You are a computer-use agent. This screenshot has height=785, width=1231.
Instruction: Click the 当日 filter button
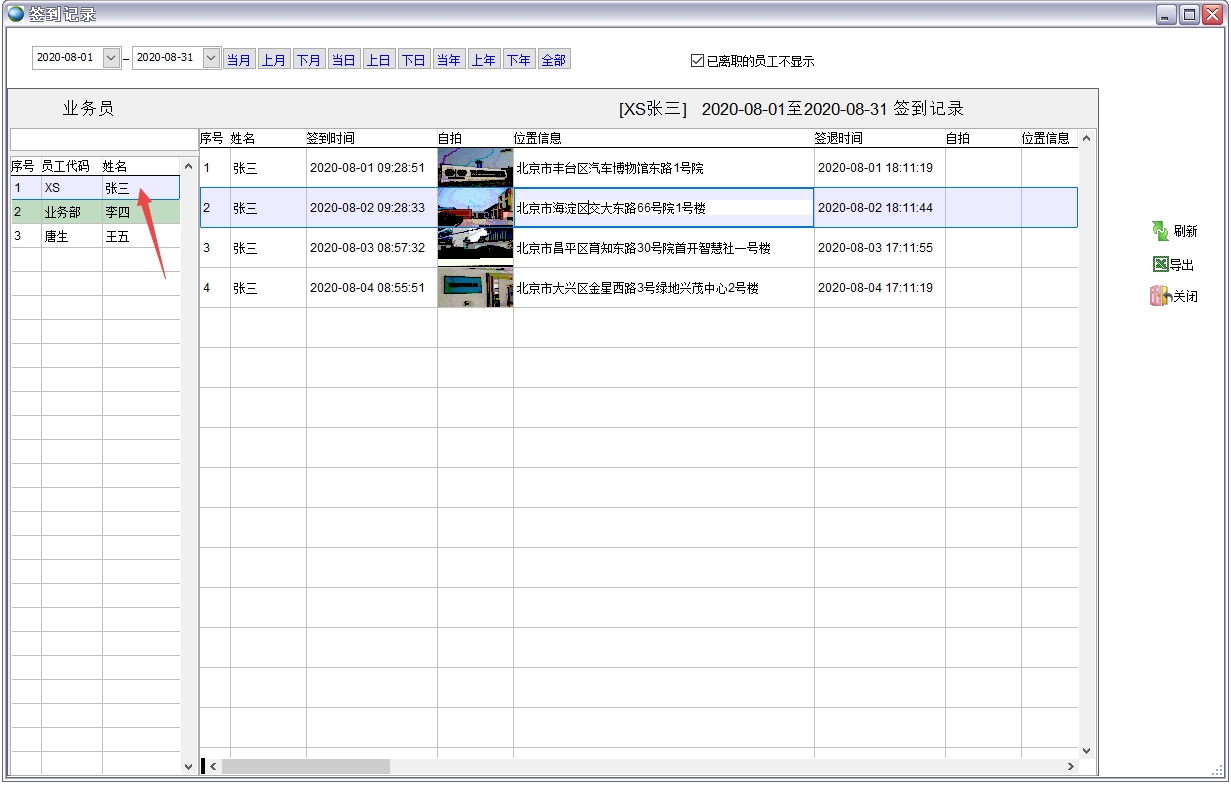pyautogui.click(x=344, y=59)
